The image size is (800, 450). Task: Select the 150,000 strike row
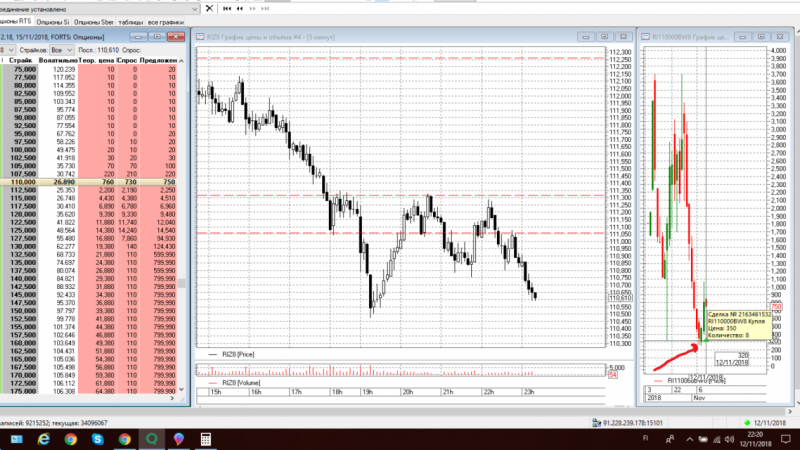(91, 311)
